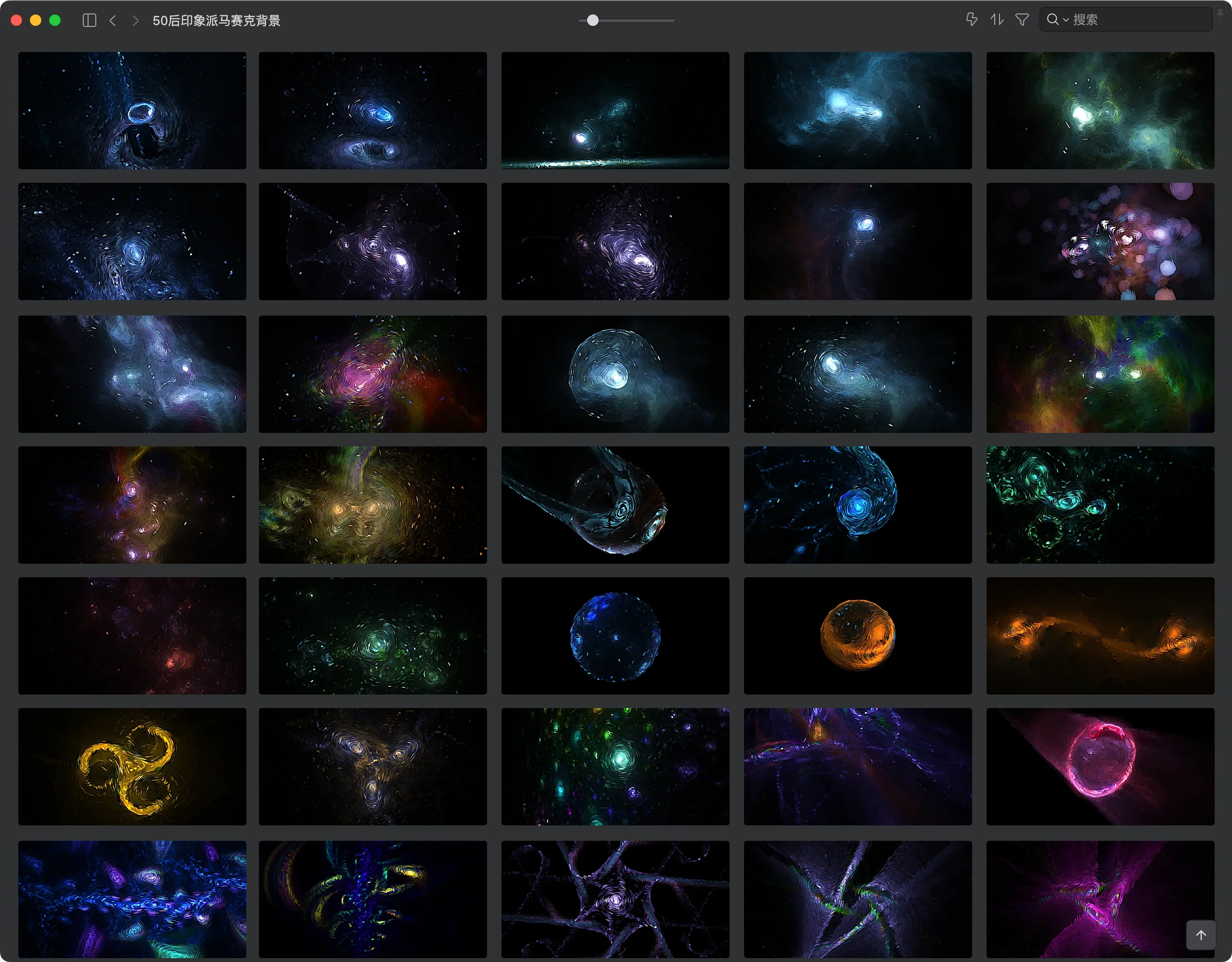This screenshot has height=962, width=1232.
Task: Select the bright blue comet swirl thumbnail
Action: (858, 505)
